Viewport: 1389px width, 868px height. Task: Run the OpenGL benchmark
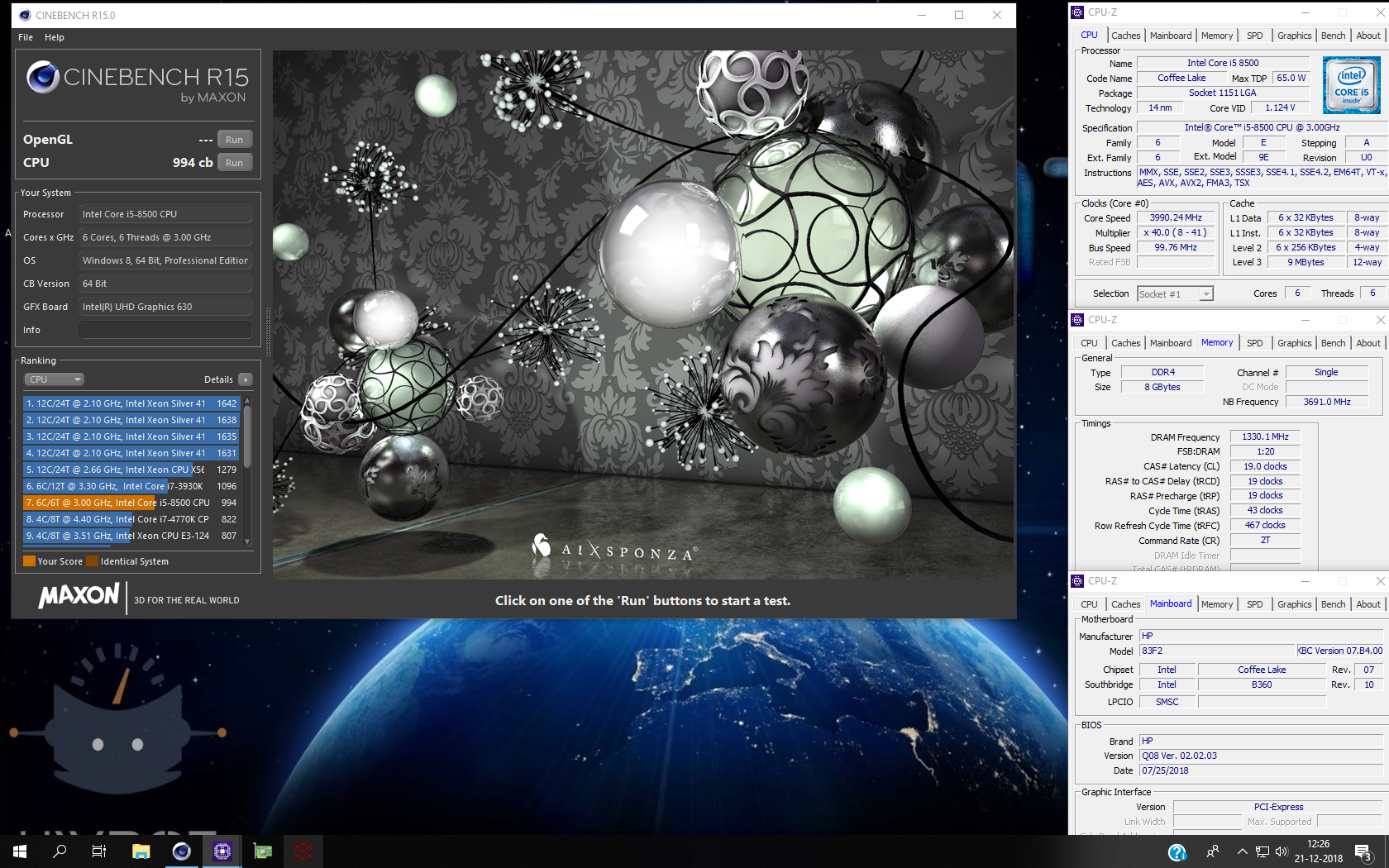(x=235, y=140)
